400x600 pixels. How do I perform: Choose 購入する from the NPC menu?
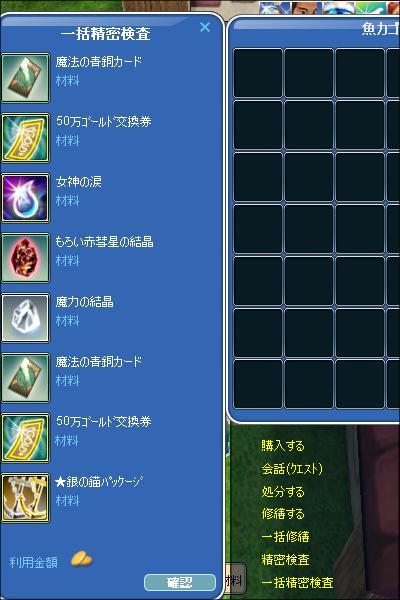click(x=283, y=446)
